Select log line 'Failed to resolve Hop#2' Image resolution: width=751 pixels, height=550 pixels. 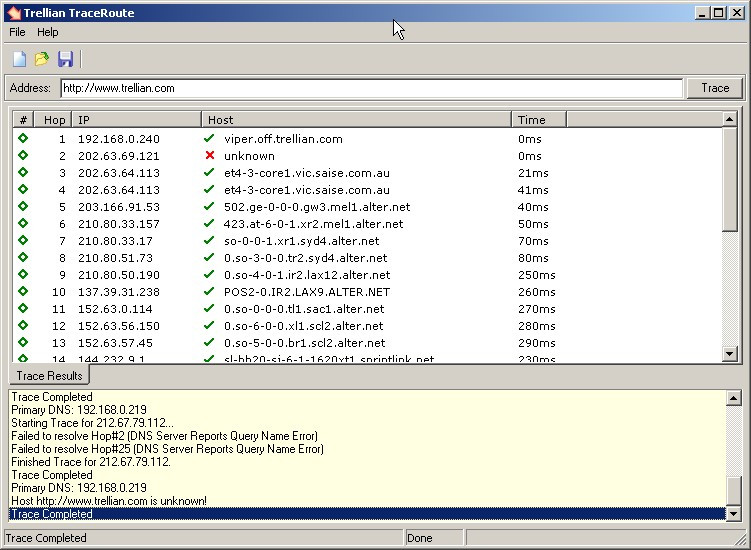pyautogui.click(x=164, y=436)
